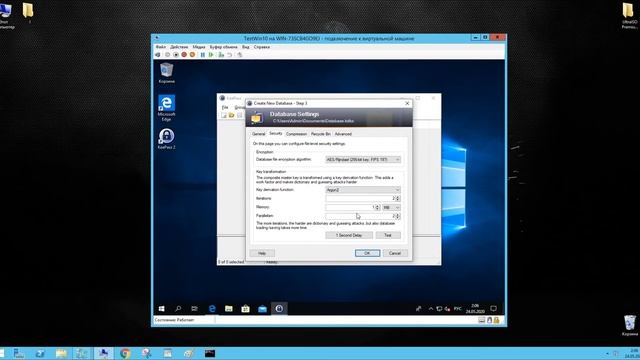
Task: Open Hyper-V Буфер обмена menu
Action: point(223,47)
